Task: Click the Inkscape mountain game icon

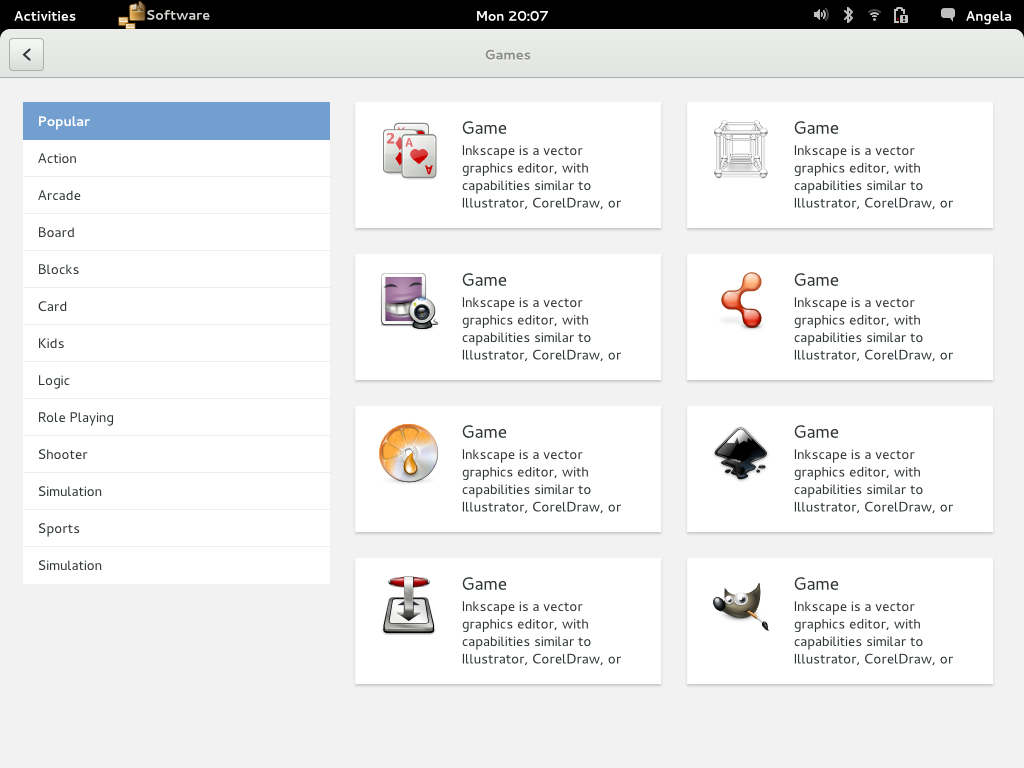Action: (740, 453)
